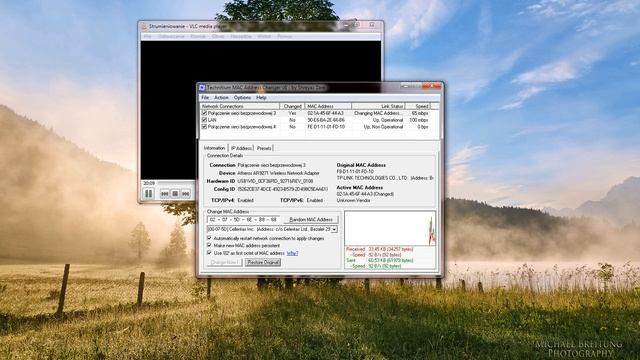Open the Action menu
The width and height of the screenshot is (640, 360).
click(221, 98)
